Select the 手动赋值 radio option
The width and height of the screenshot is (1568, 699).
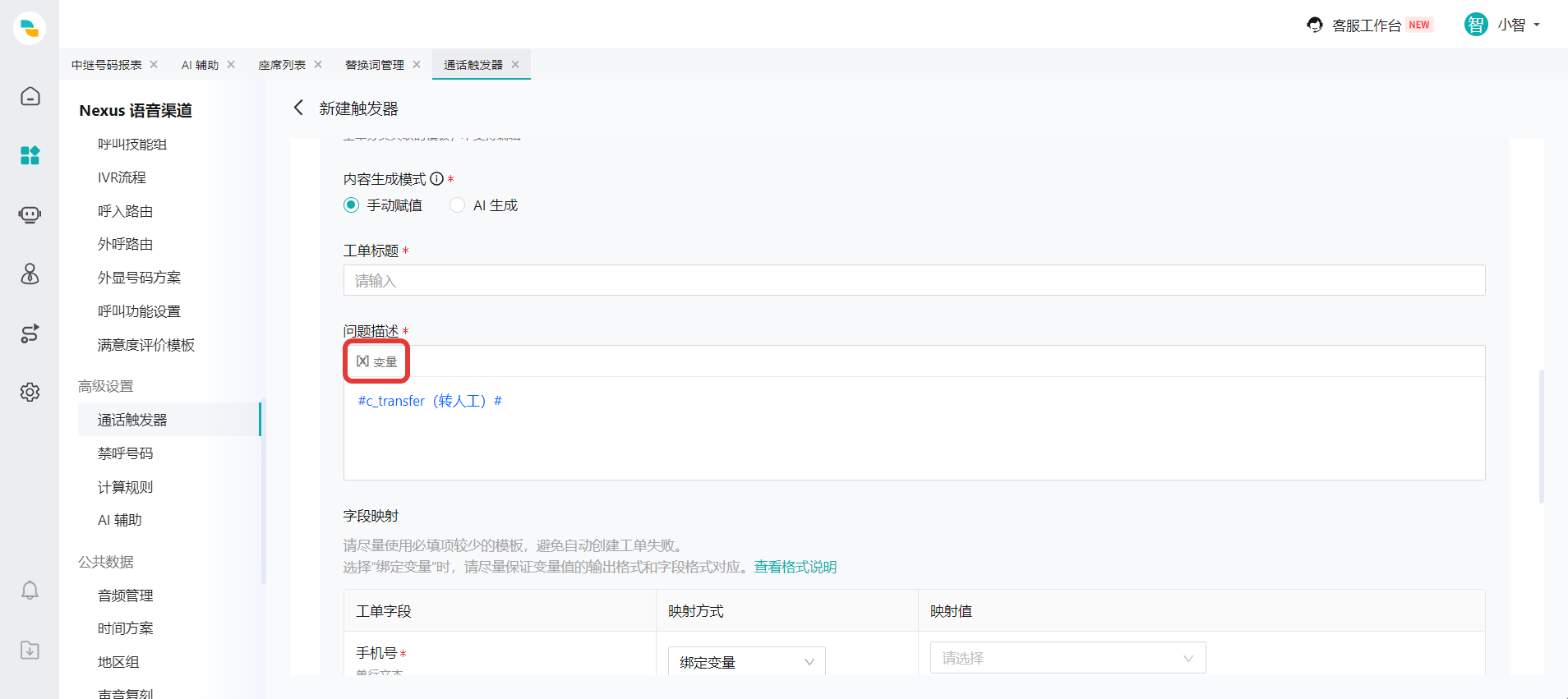point(351,205)
